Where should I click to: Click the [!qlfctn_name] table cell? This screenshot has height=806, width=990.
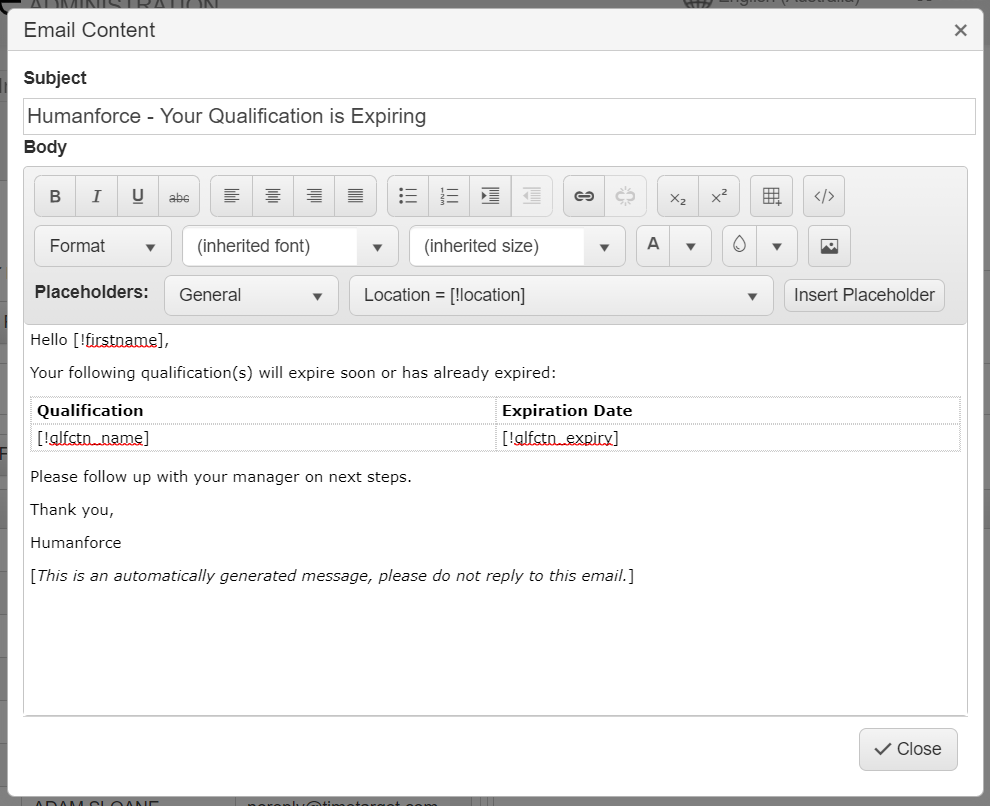pos(263,438)
